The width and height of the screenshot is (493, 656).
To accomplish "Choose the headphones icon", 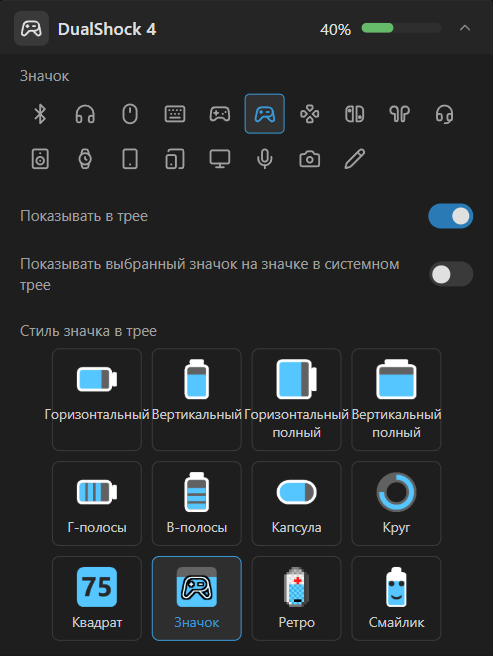I will pos(85,114).
